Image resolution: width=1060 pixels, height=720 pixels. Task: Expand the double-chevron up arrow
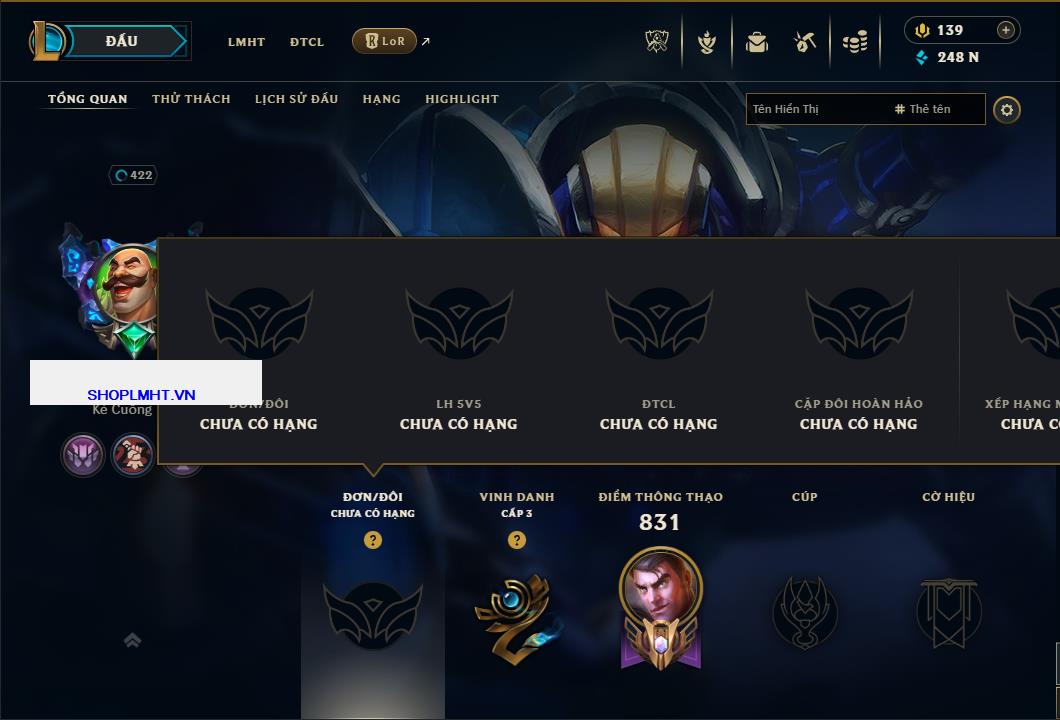click(132, 640)
